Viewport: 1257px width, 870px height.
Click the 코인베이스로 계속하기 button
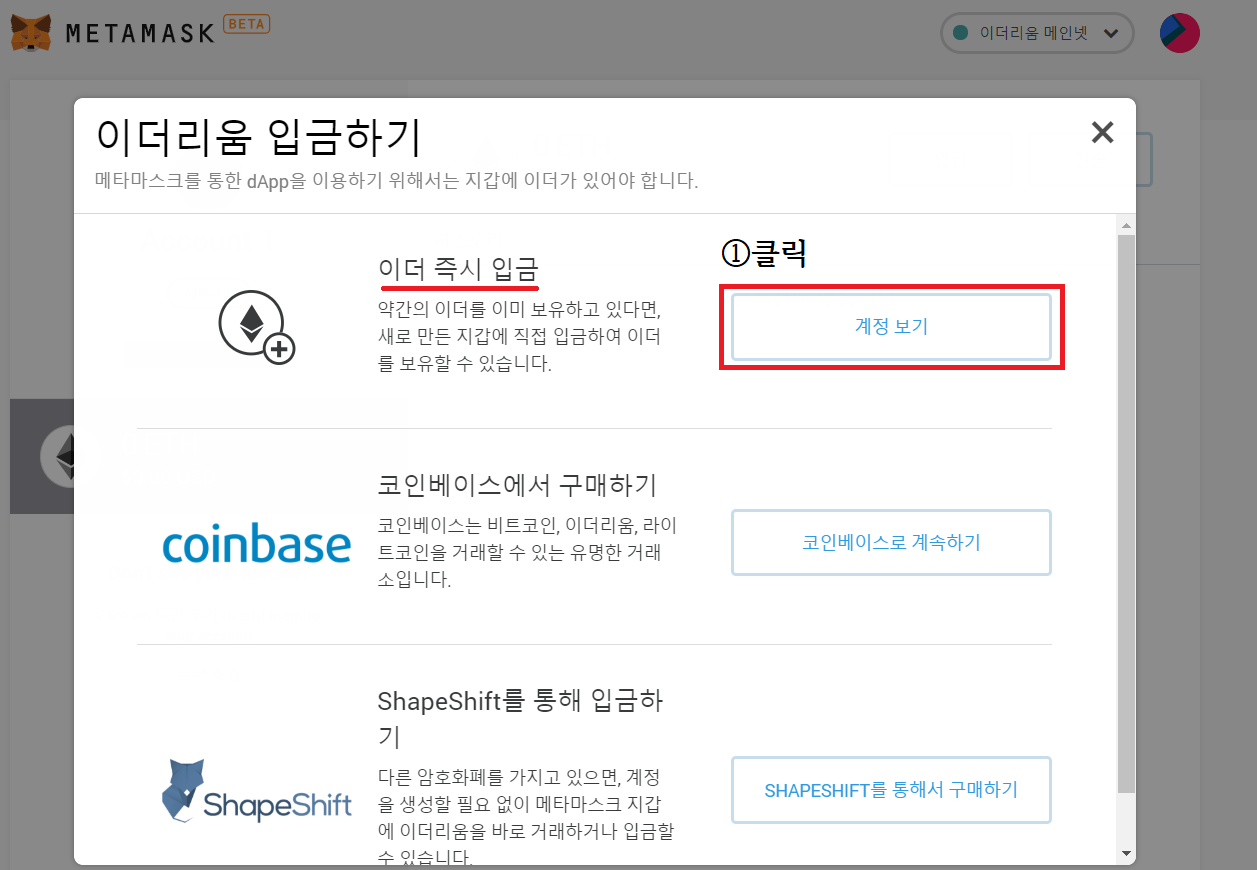[891, 542]
